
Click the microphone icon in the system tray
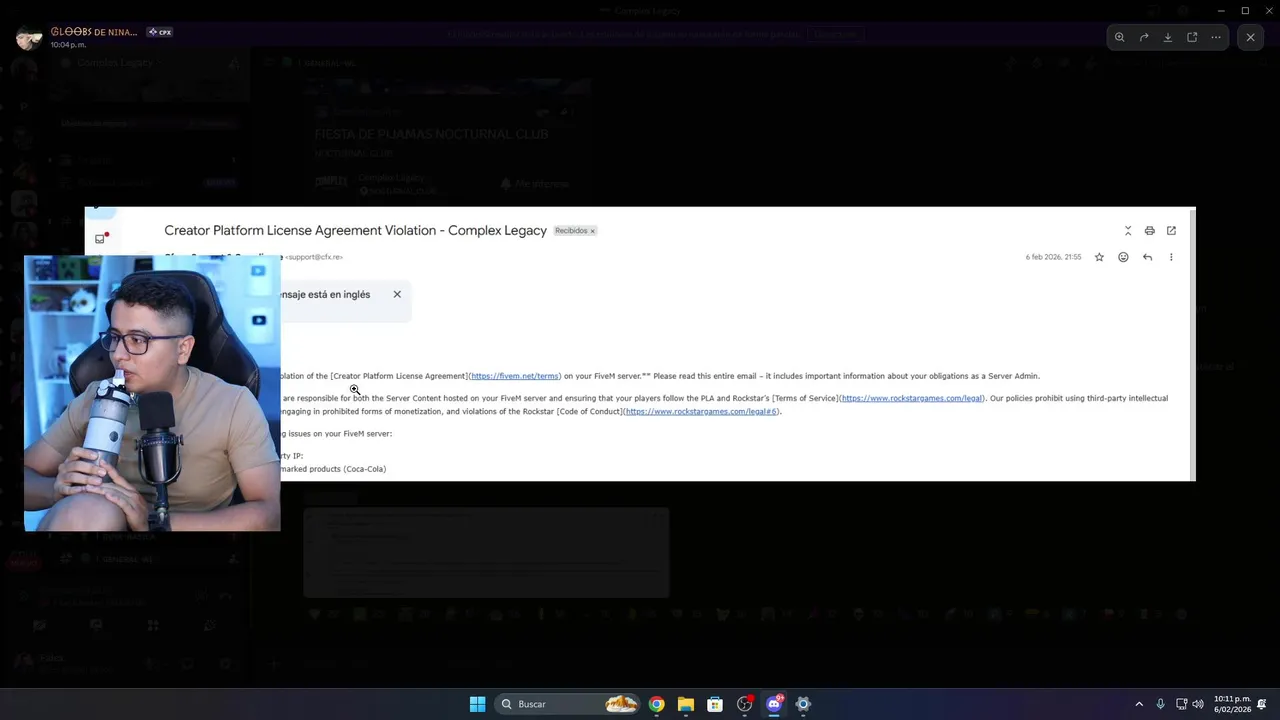coord(1160,704)
